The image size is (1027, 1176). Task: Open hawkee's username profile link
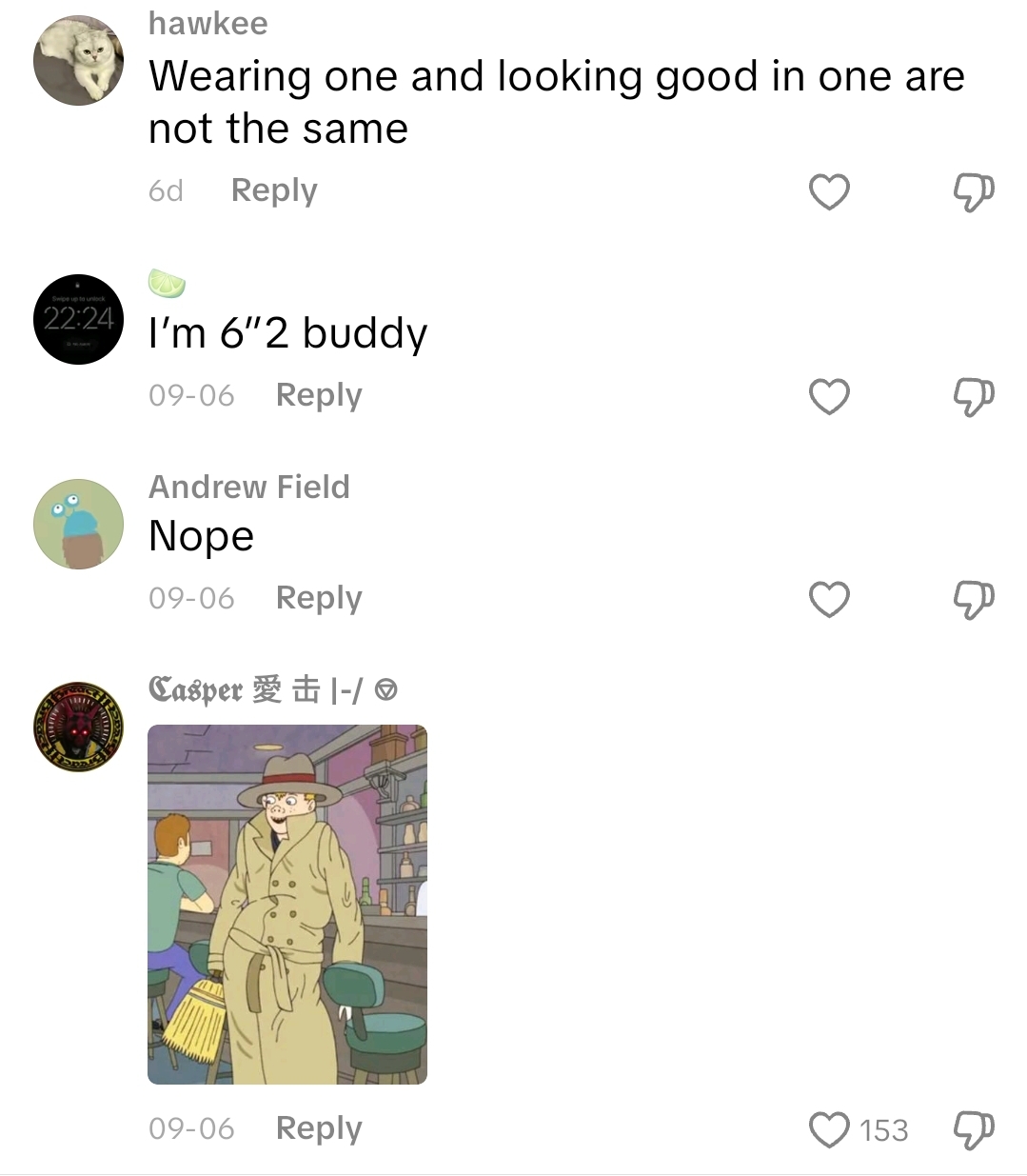pos(208,23)
